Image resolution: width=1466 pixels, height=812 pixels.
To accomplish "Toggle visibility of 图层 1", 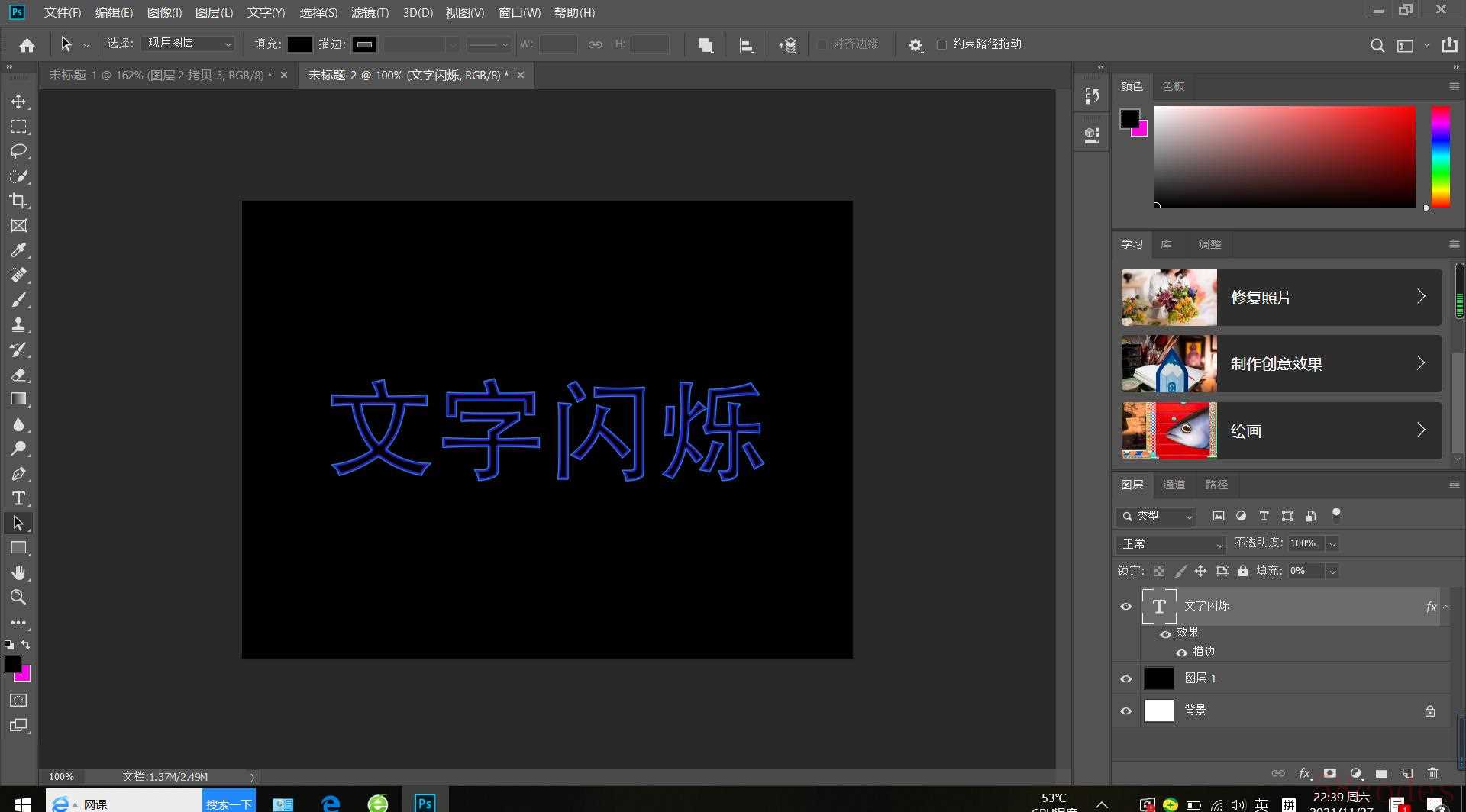I will (x=1125, y=678).
